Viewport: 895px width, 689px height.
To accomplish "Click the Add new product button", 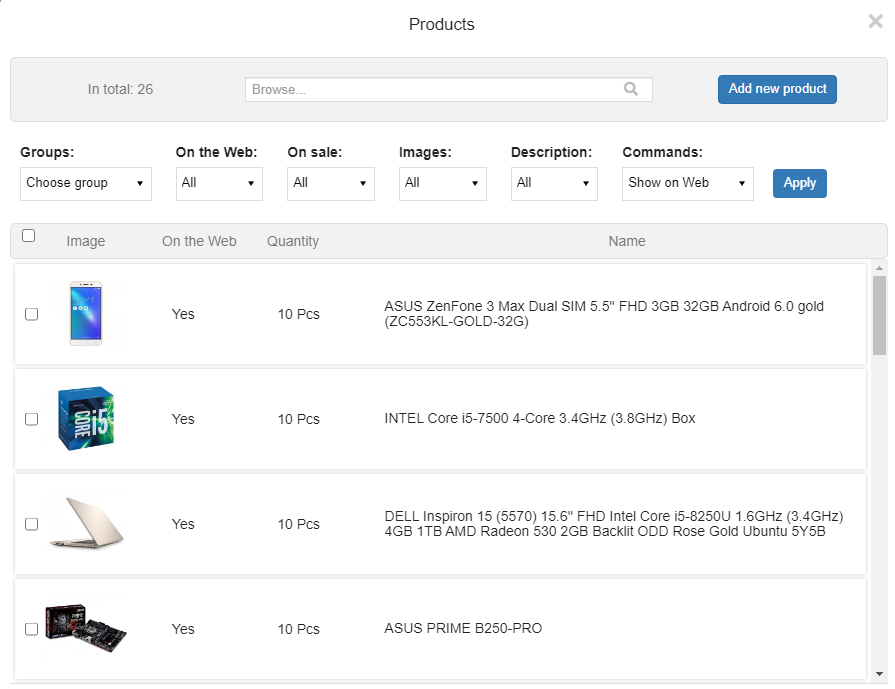I will [x=777, y=89].
